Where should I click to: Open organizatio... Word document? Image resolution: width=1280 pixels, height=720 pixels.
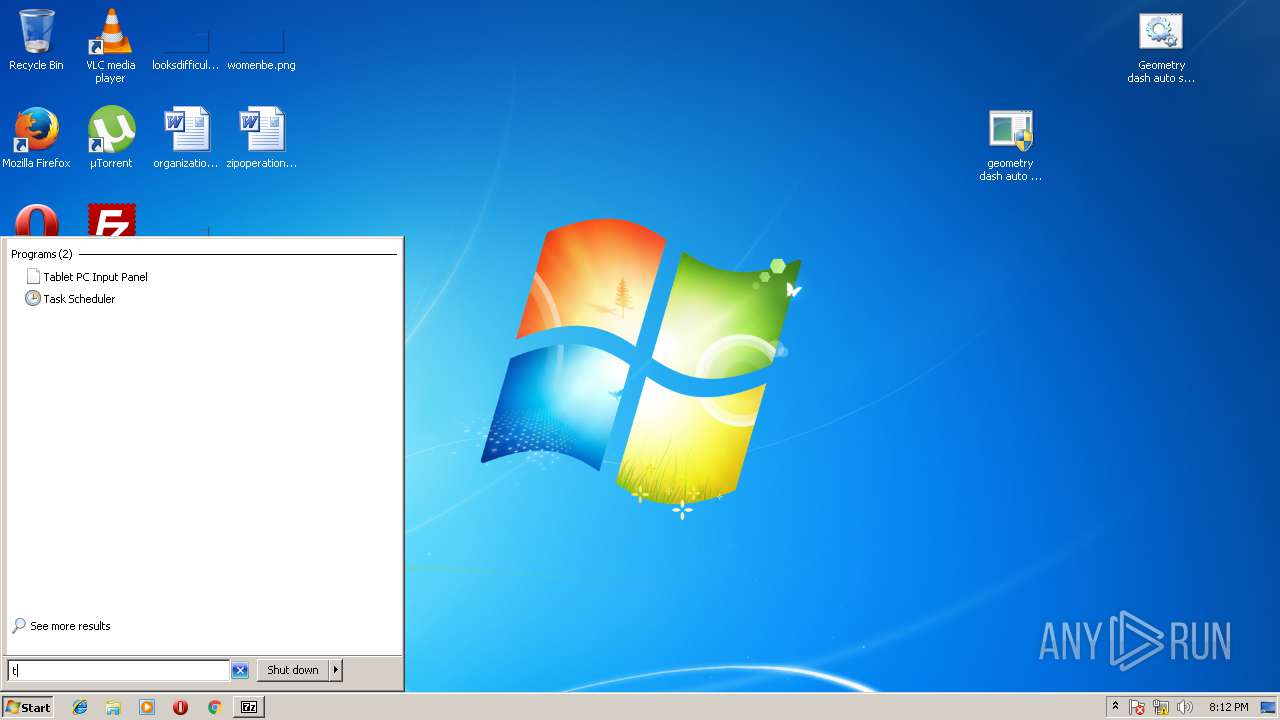185,138
